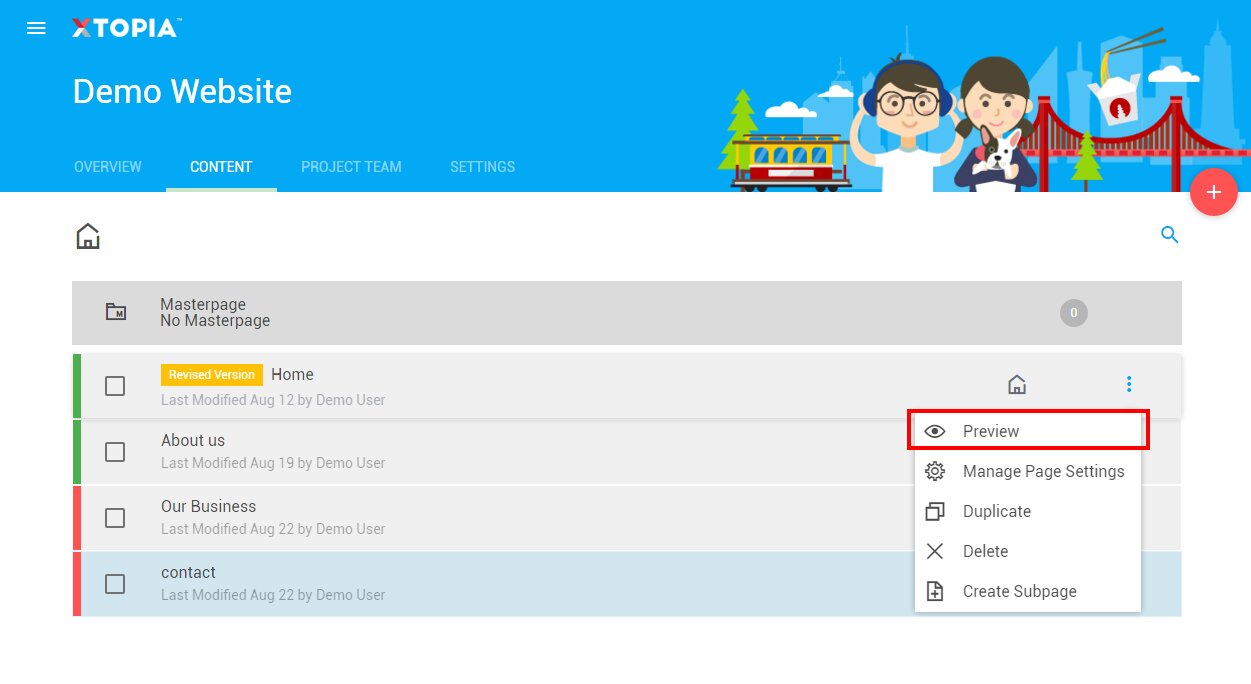Click the home breadcrumb icon

coord(88,237)
